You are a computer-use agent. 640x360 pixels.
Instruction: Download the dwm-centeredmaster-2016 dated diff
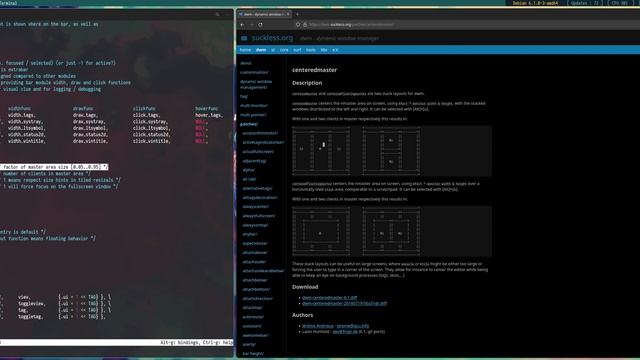pyautogui.click(x=344, y=303)
